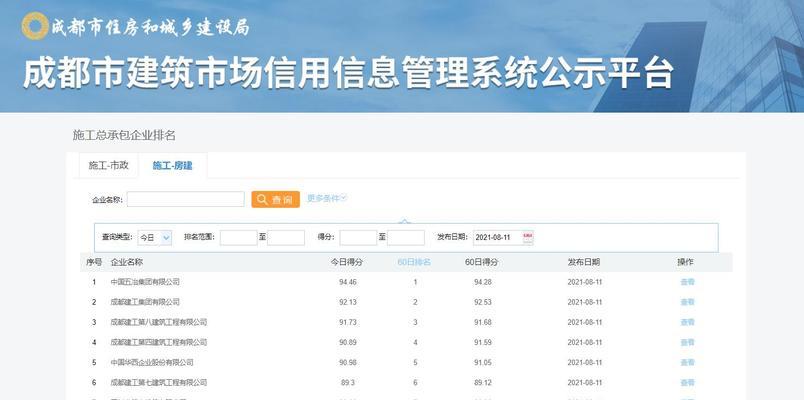
Task: Click today's score value 89.3
Action: pos(348,383)
